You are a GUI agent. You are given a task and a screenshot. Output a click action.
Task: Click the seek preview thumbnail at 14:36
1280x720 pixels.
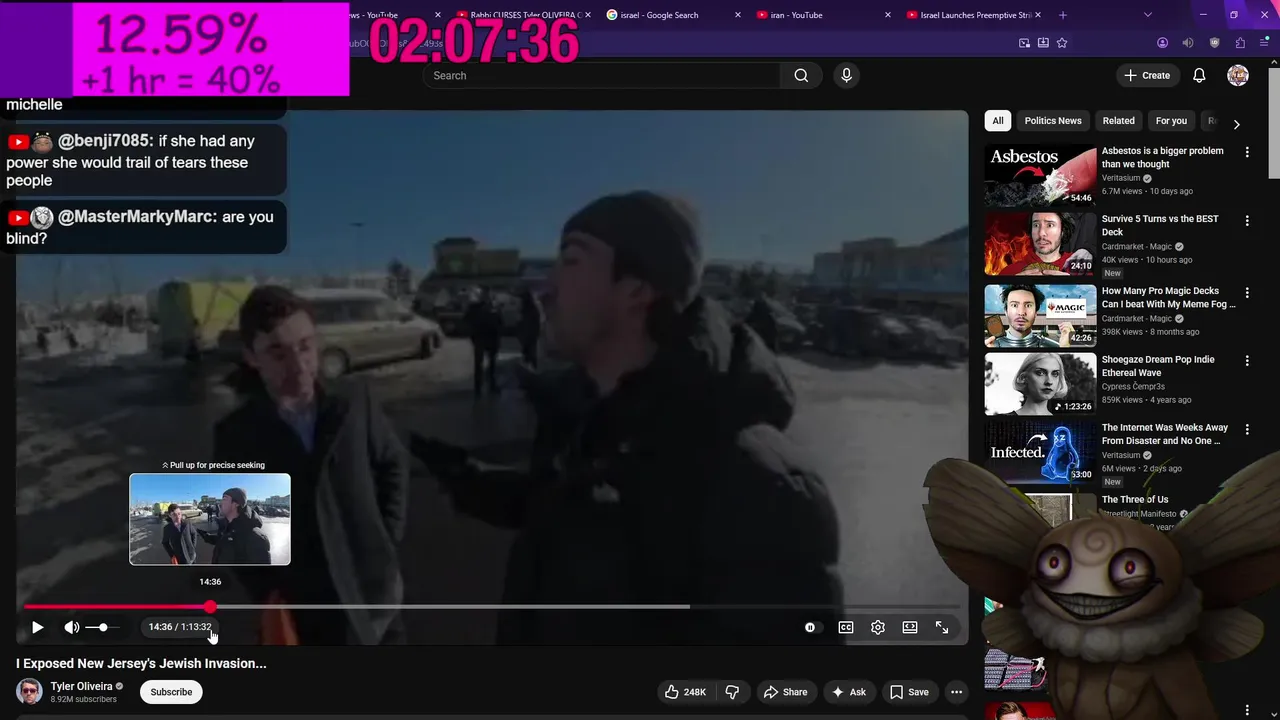point(210,519)
